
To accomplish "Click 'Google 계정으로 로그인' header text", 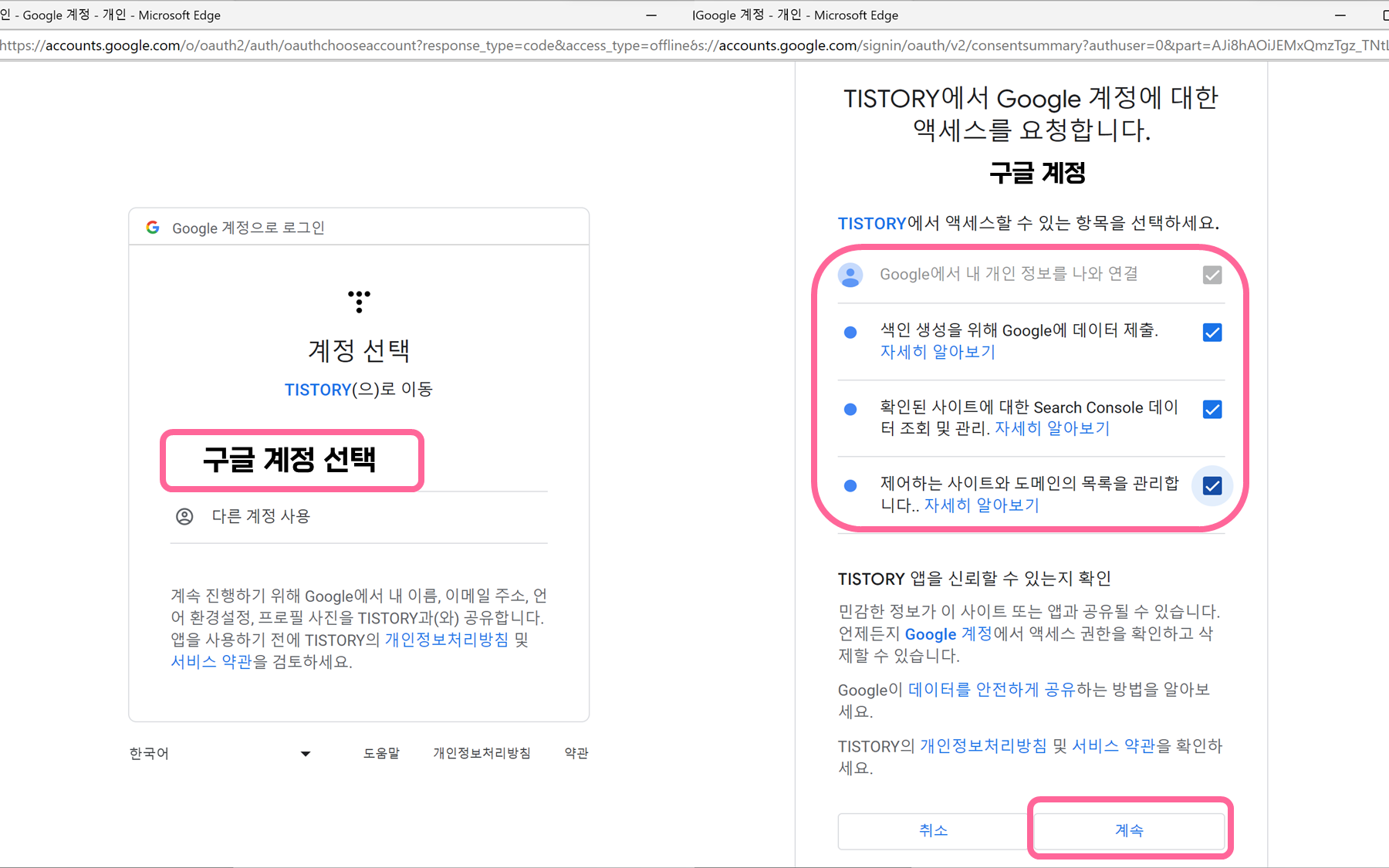I will point(248,228).
